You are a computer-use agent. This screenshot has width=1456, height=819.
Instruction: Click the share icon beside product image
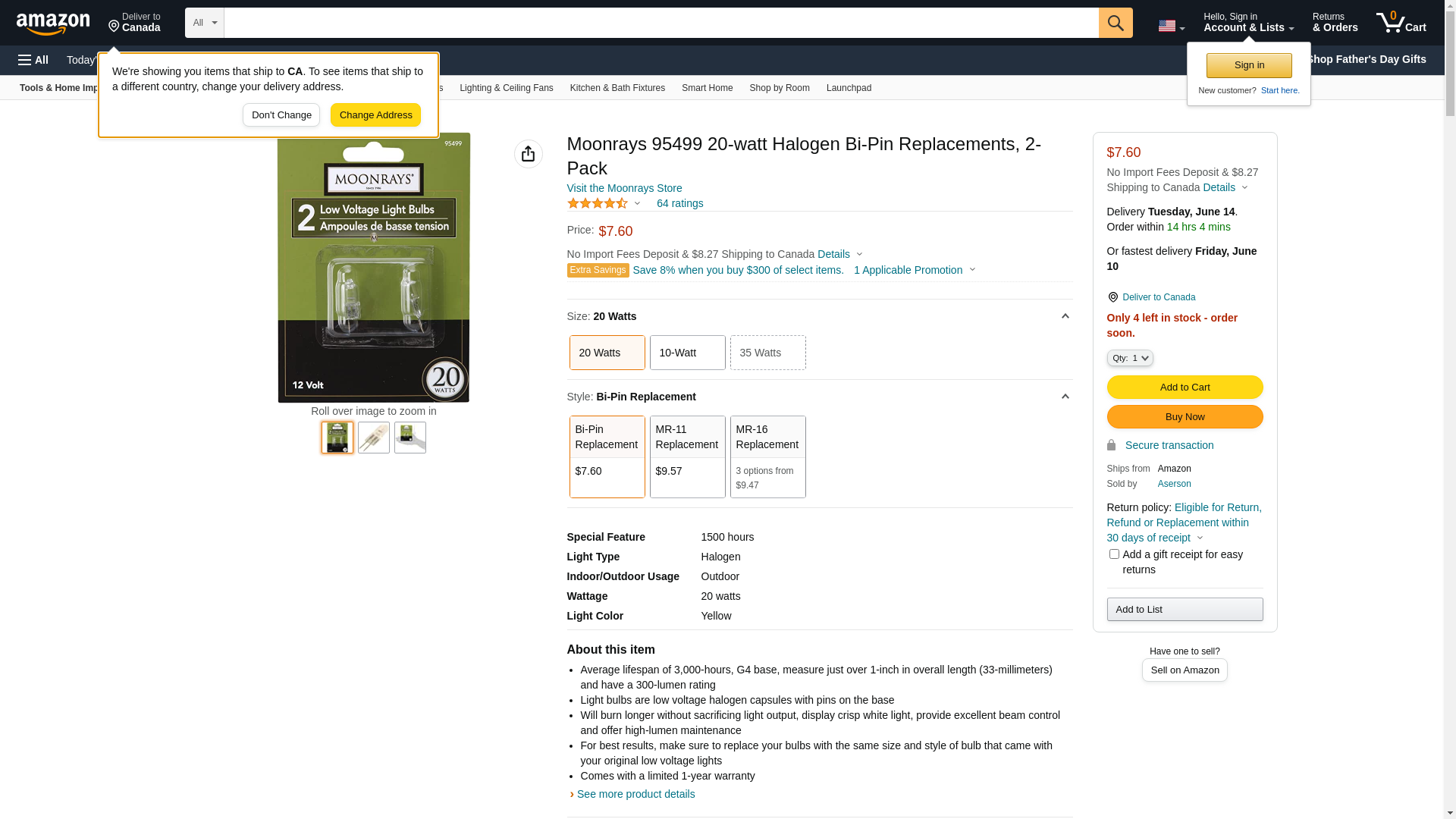528,154
